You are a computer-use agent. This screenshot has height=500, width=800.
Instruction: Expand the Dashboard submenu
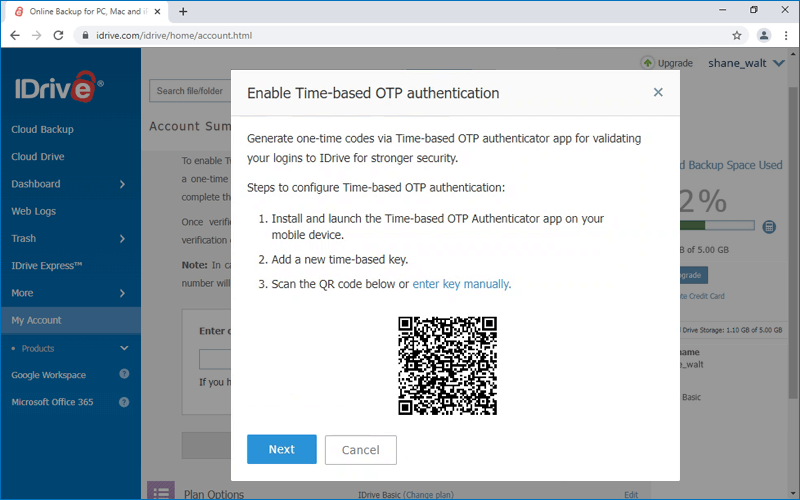click(122, 184)
